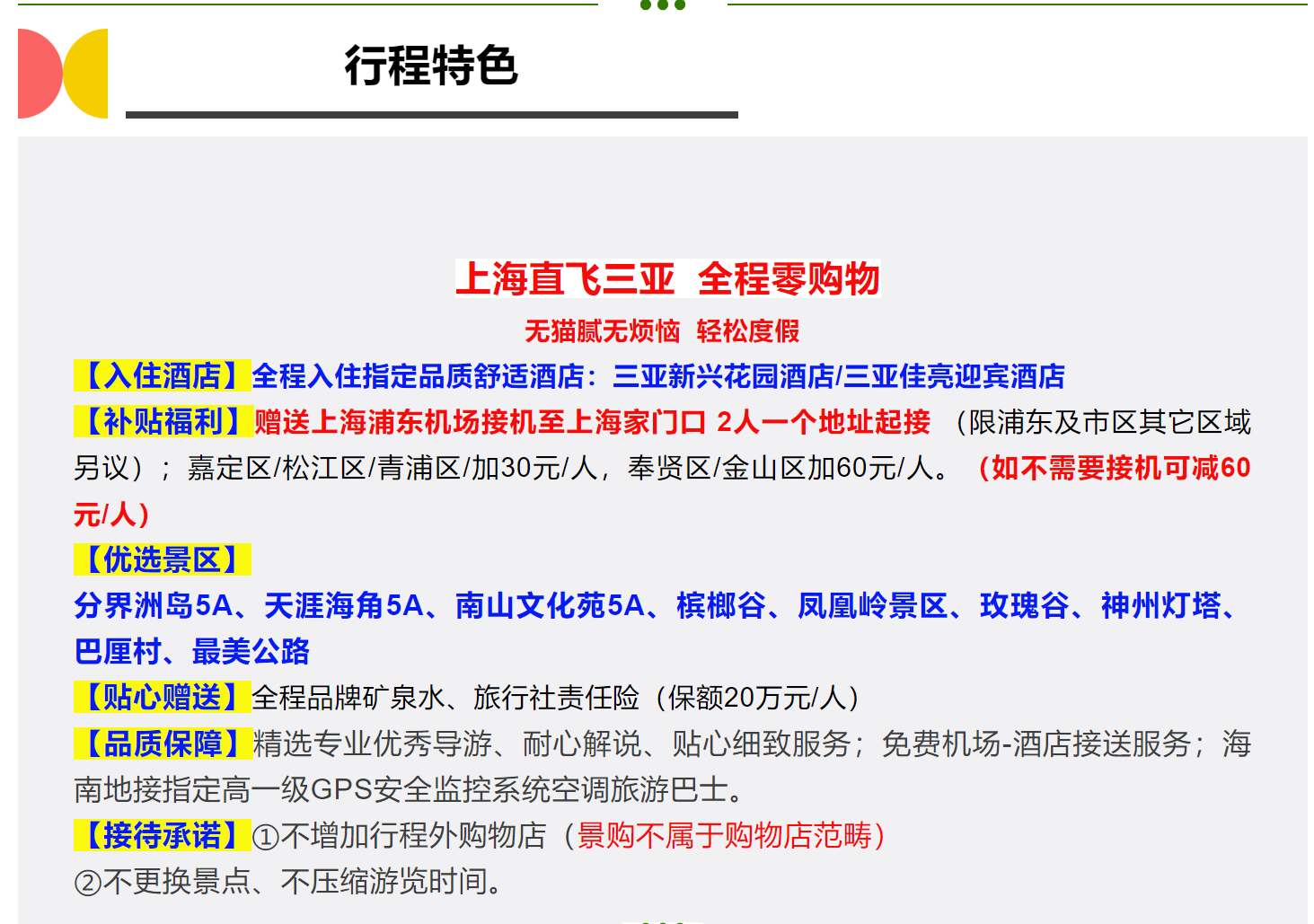This screenshot has height=924, width=1314.
Task: Click the text 精选专业优秀导游
Action: (373, 744)
